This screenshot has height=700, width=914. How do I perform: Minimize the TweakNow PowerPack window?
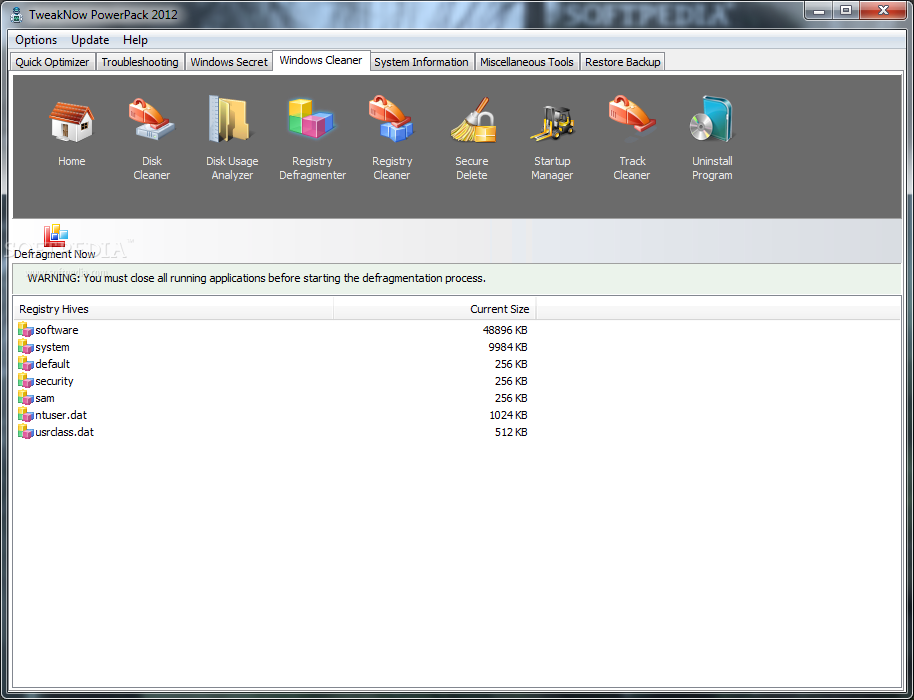819,10
